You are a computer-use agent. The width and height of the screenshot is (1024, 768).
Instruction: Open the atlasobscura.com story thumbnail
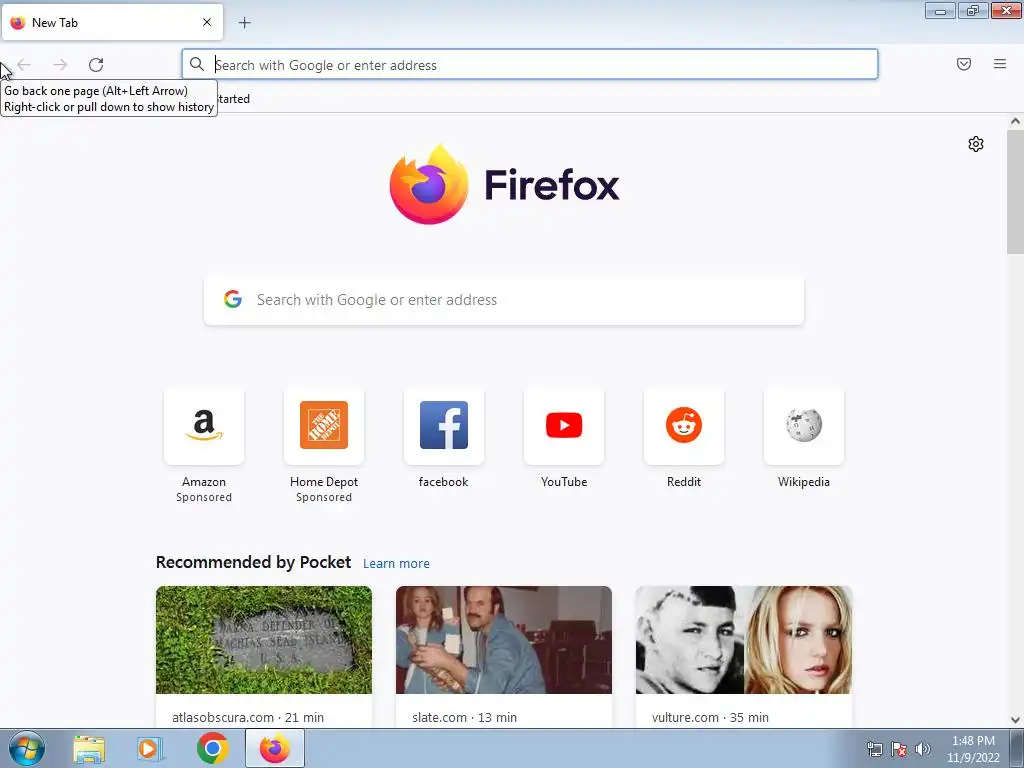tap(264, 640)
